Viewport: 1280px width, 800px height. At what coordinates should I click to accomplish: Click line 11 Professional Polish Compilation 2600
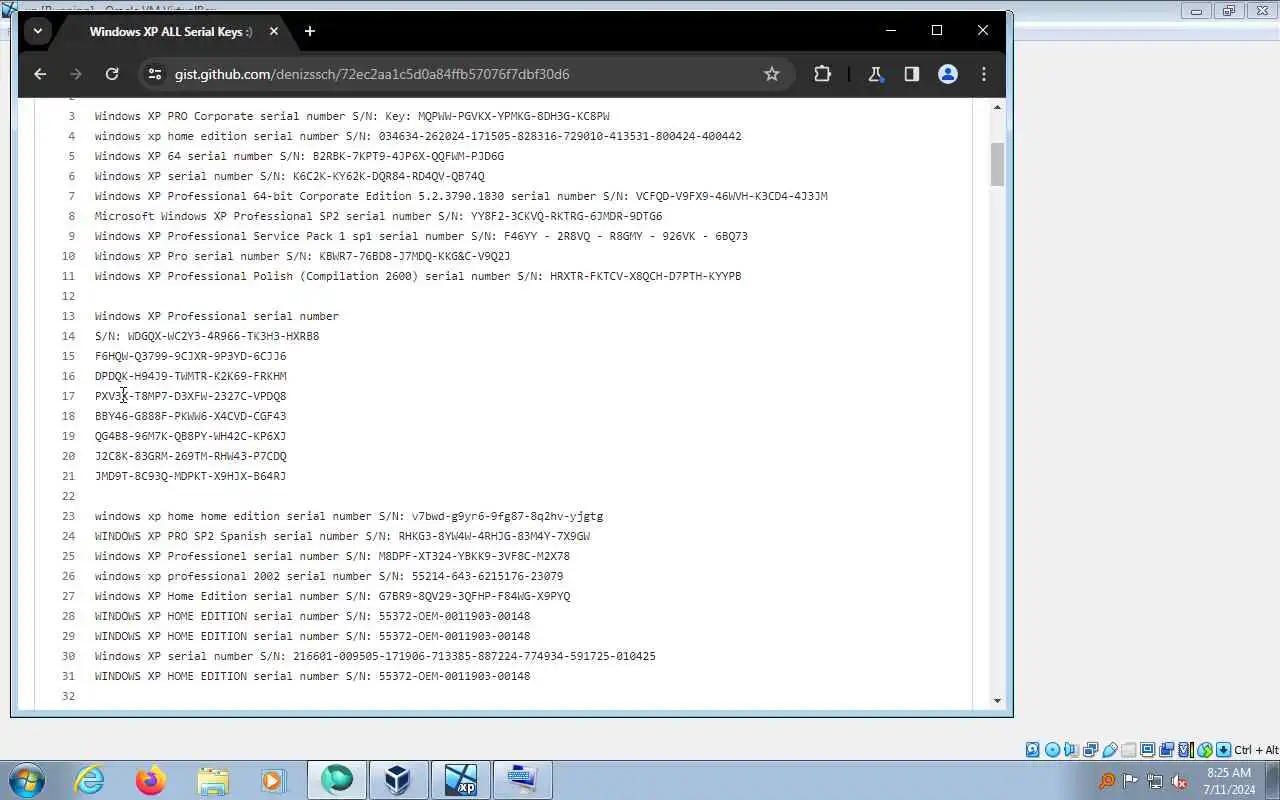[x=418, y=276]
